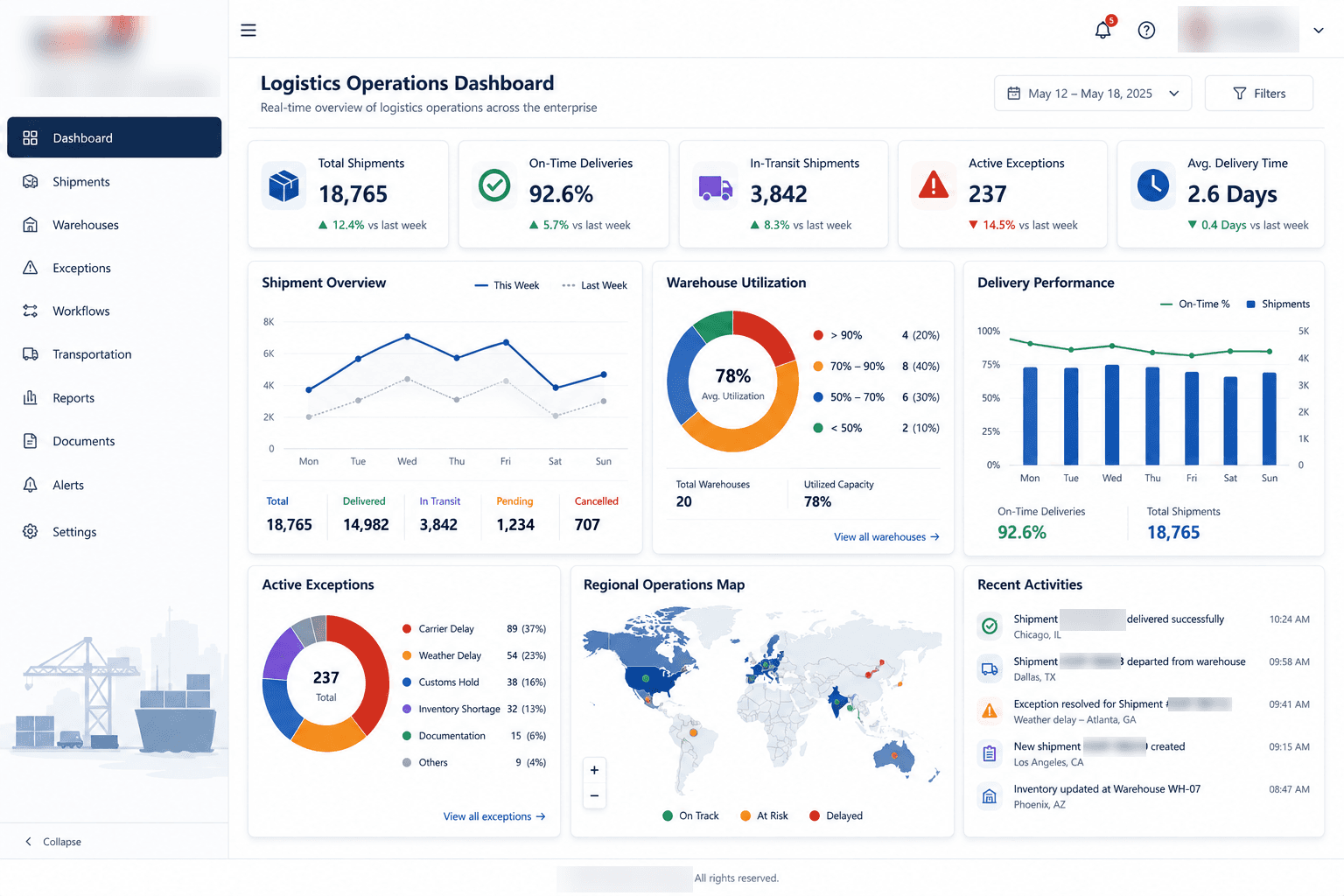Viewport: 1344px width, 896px height.
Task: Click the Workflows sidebar icon
Action: (31, 311)
